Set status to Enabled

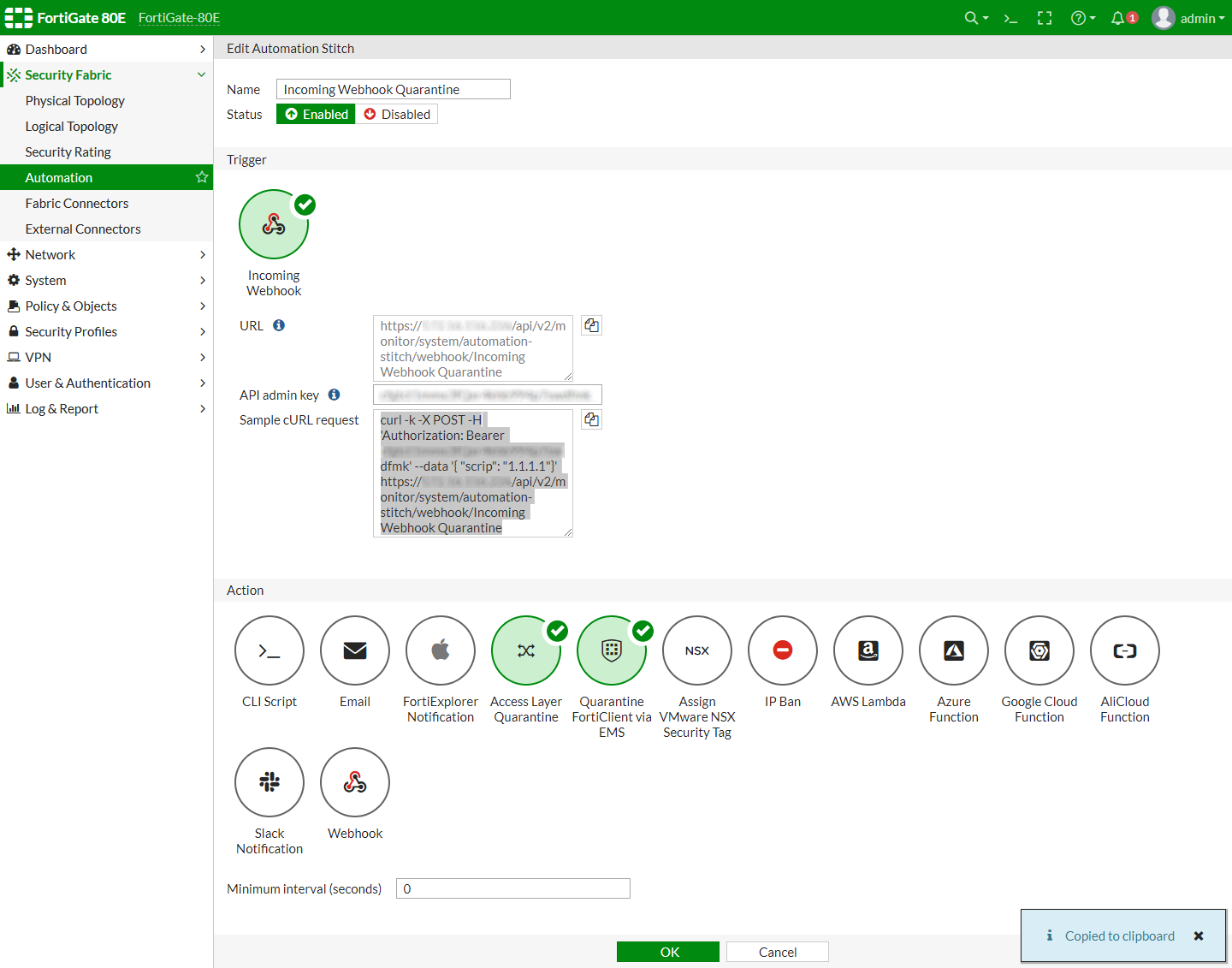pyautogui.click(x=317, y=114)
